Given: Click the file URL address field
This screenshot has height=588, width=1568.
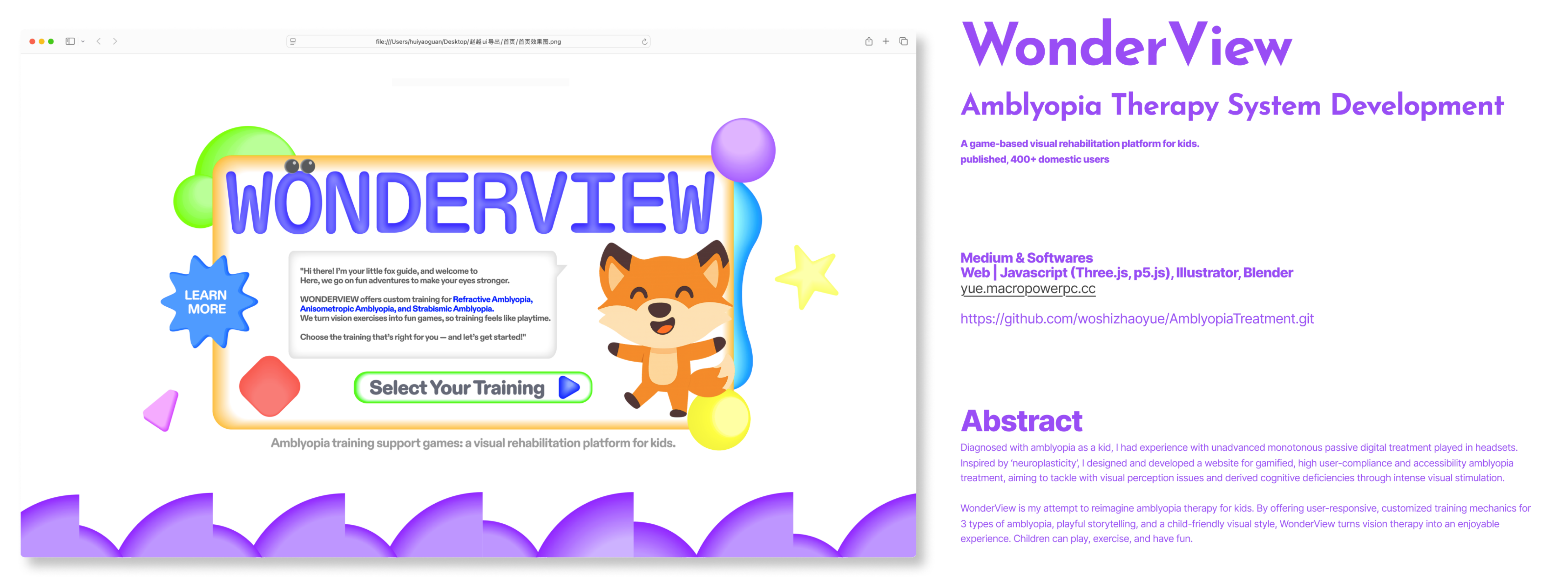Looking at the screenshot, I should pos(468,41).
